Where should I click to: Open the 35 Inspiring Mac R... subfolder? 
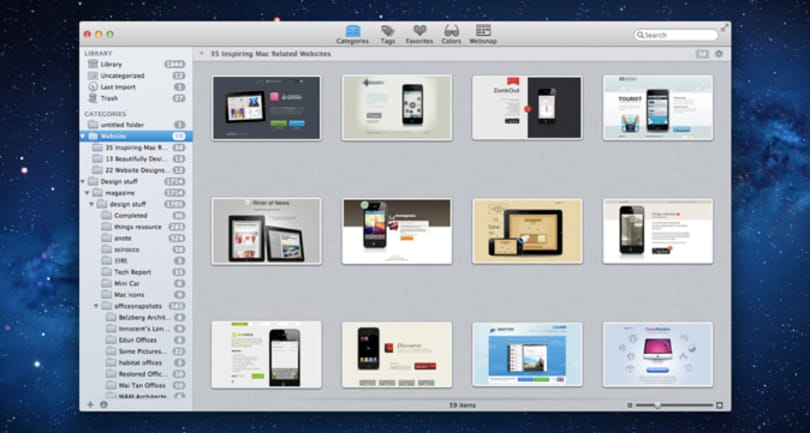point(136,147)
